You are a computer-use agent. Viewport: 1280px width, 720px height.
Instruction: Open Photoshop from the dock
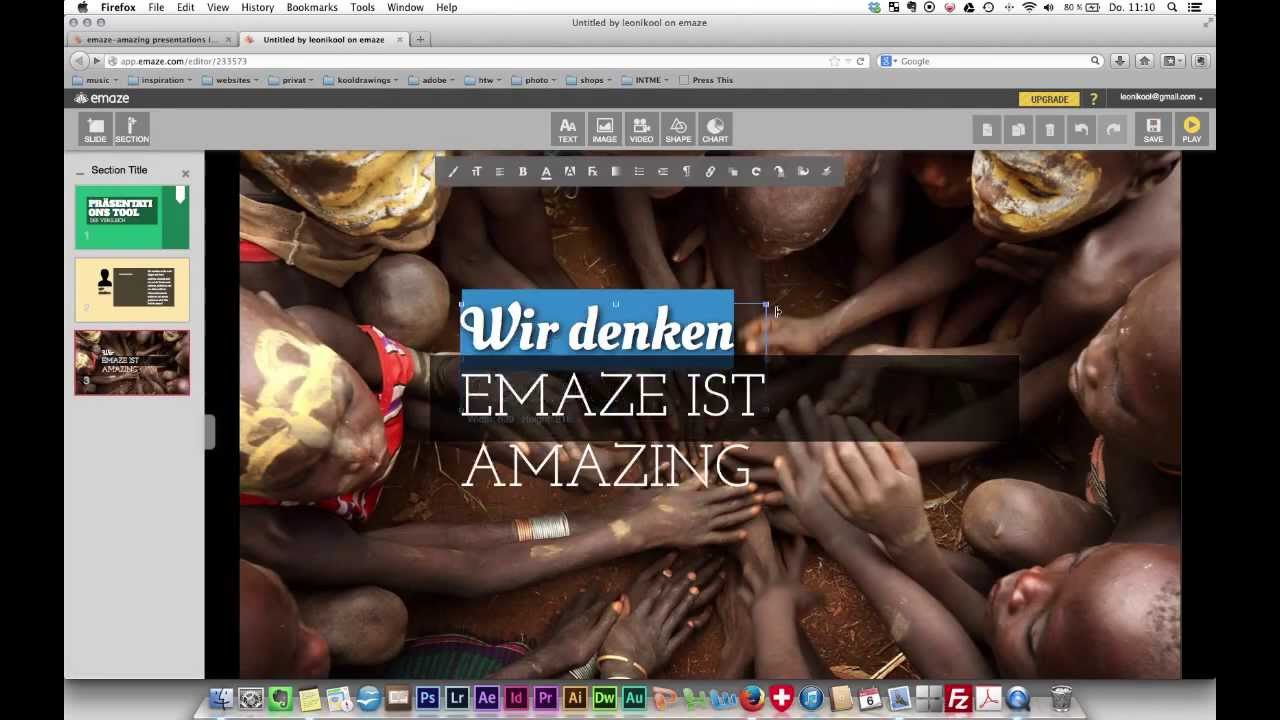click(427, 698)
